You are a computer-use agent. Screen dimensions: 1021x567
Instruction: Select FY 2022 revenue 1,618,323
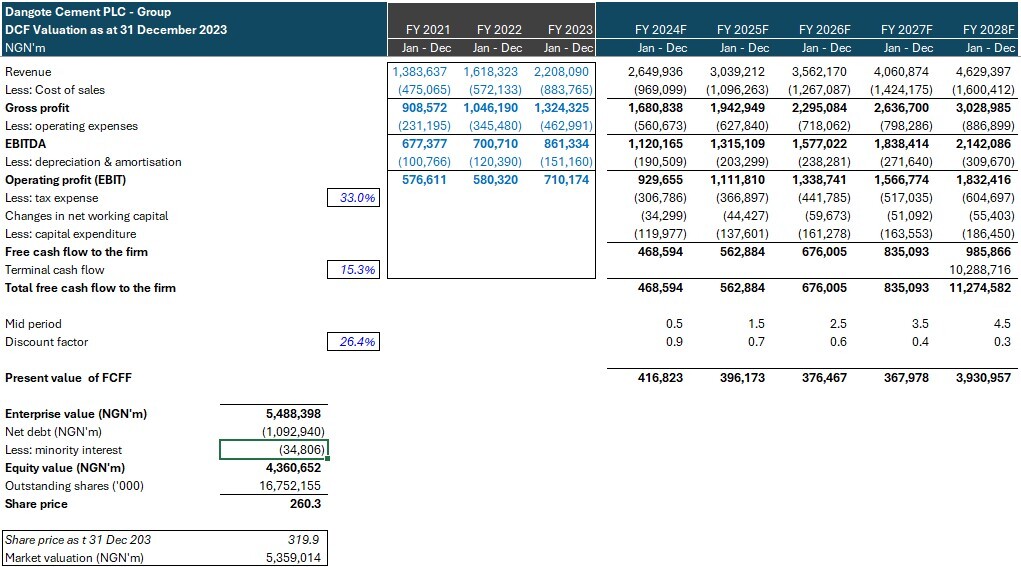(490, 72)
